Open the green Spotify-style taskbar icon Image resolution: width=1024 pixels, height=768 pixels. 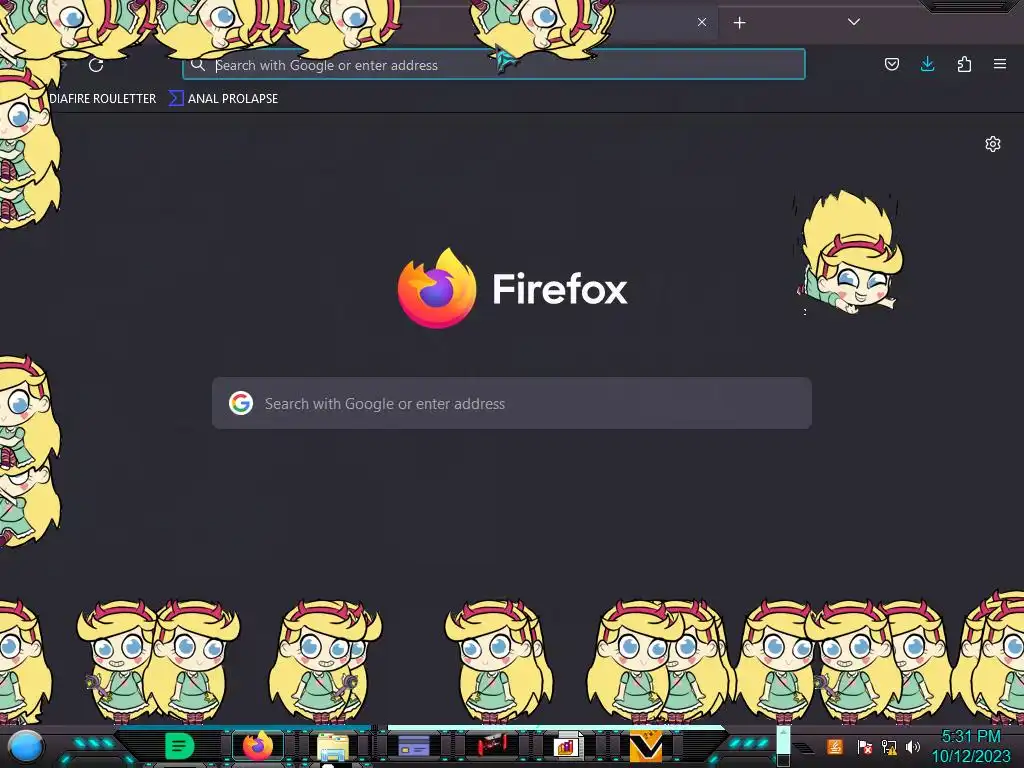pyautogui.click(x=179, y=746)
